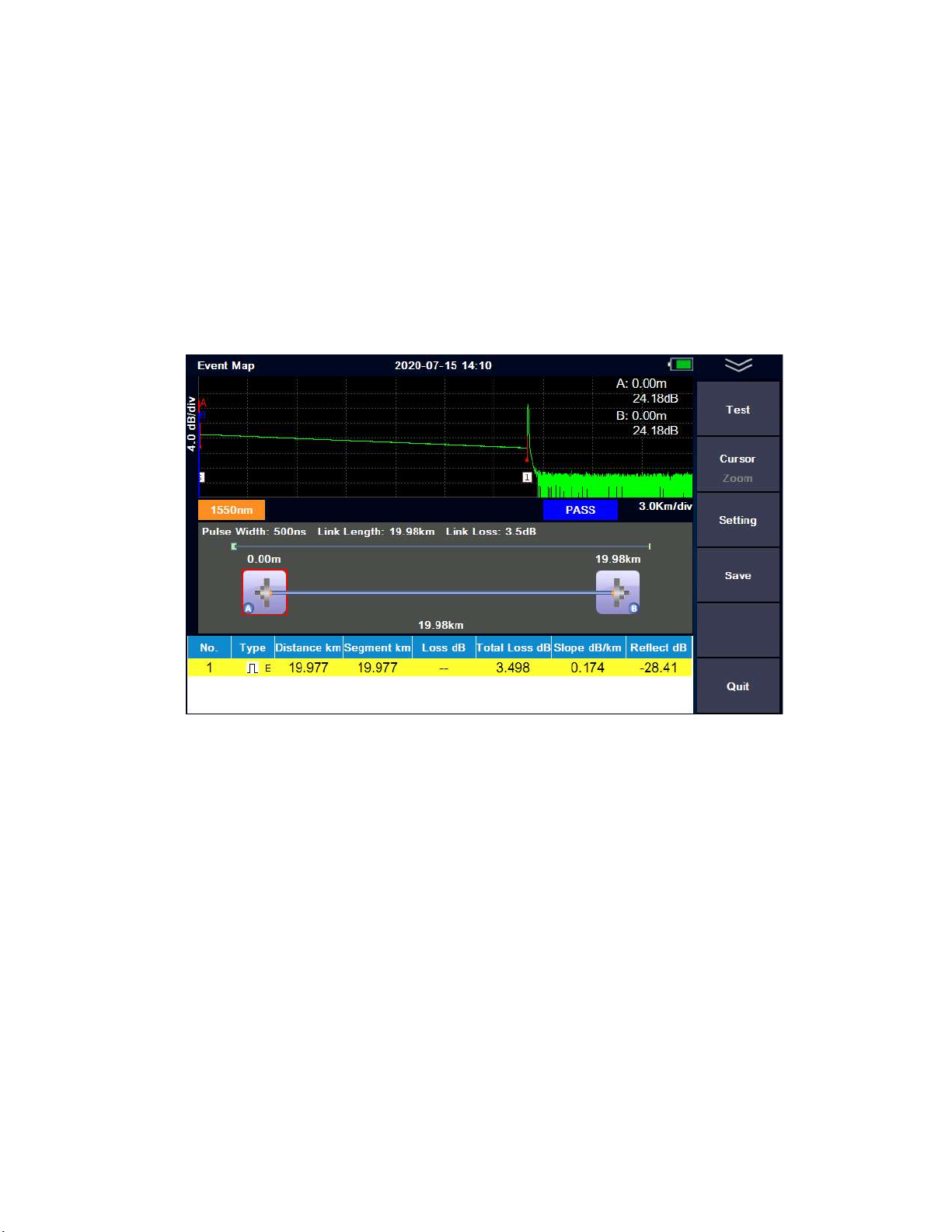
Task: Click the Segment value 19.977
Action: pyautogui.click(x=377, y=668)
